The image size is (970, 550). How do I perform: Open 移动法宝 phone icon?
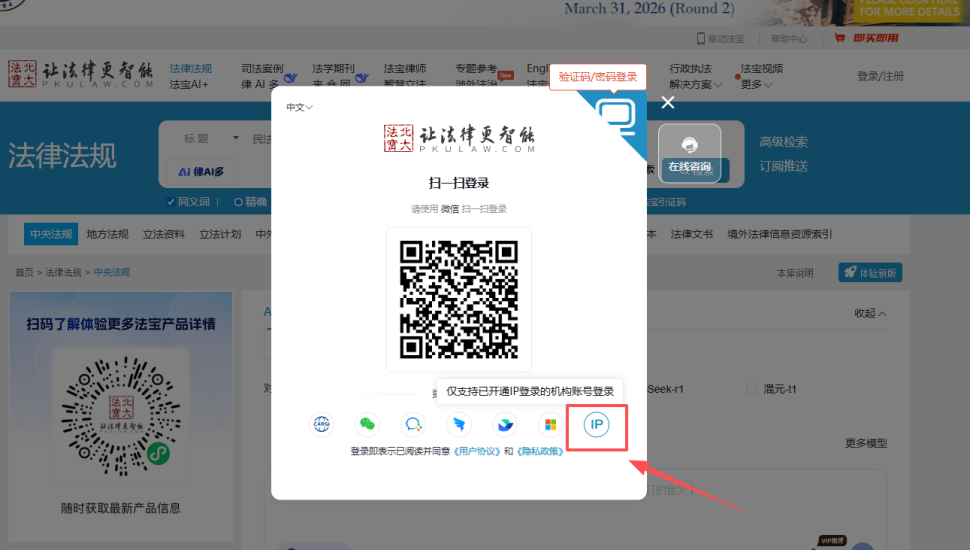tap(701, 38)
